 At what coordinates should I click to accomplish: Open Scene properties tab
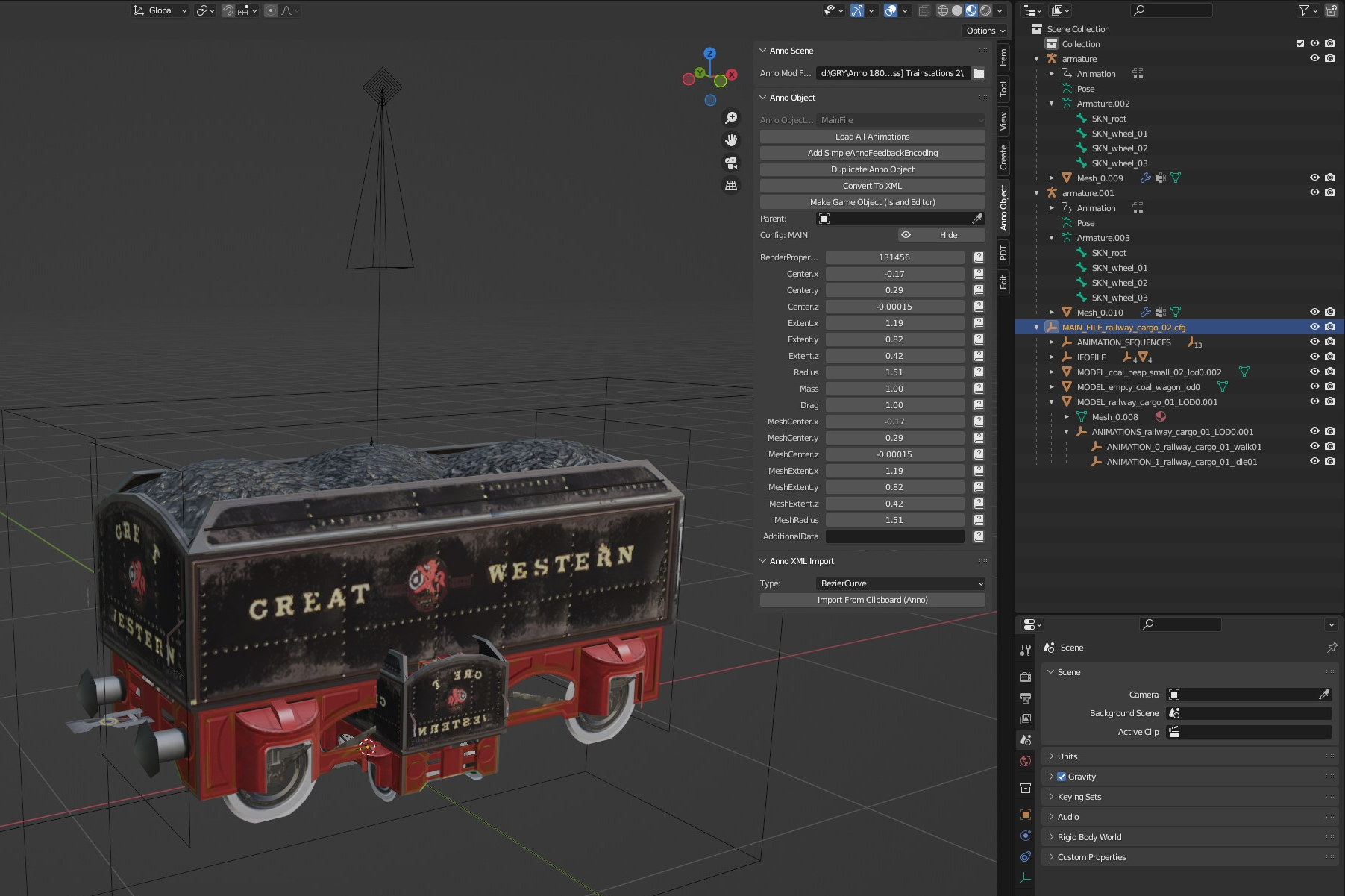[x=1026, y=740]
